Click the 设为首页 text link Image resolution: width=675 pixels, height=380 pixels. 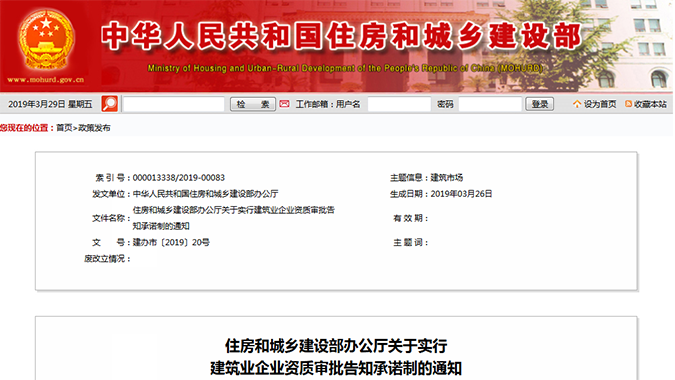tap(600, 104)
